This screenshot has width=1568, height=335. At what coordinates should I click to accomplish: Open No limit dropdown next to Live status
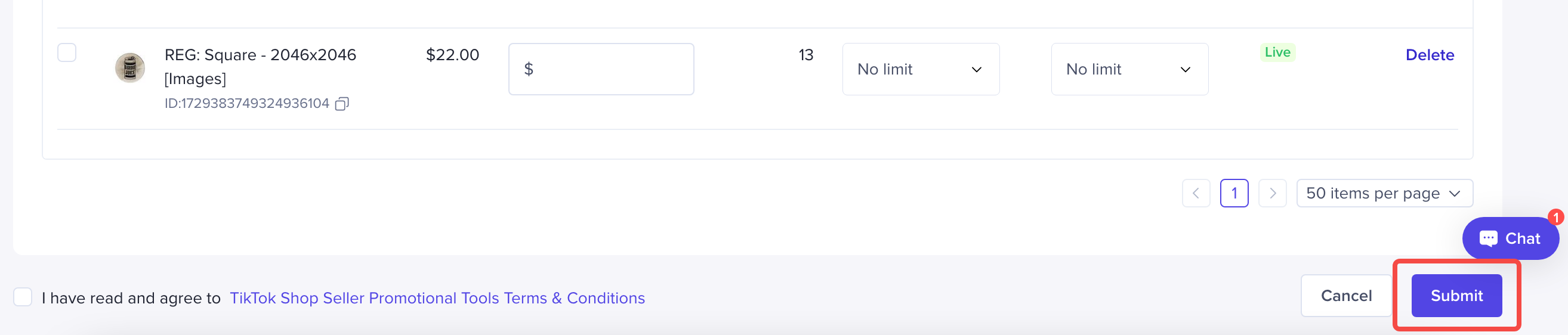coord(1129,69)
